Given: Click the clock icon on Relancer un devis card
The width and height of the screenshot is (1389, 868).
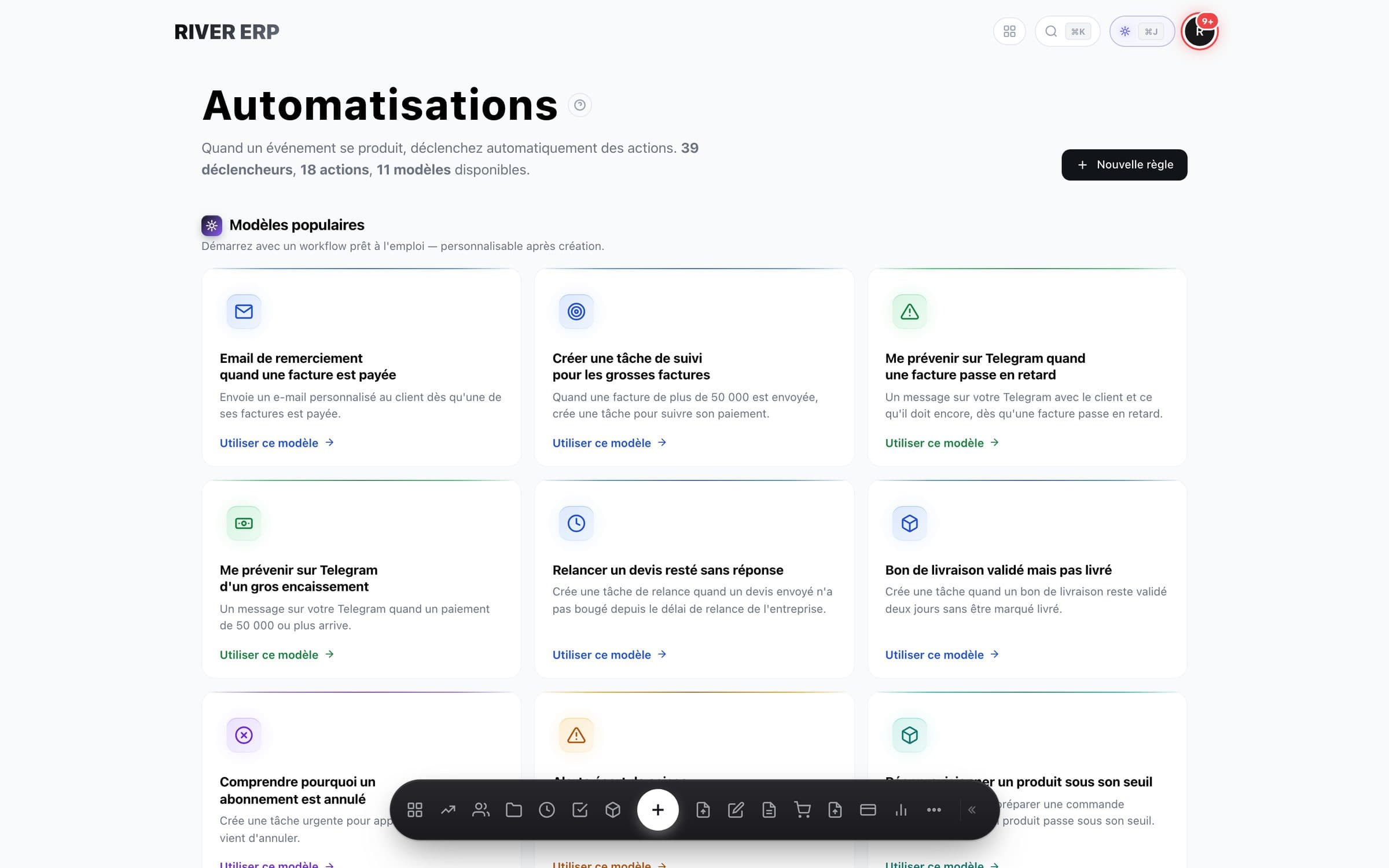Looking at the screenshot, I should 576,523.
